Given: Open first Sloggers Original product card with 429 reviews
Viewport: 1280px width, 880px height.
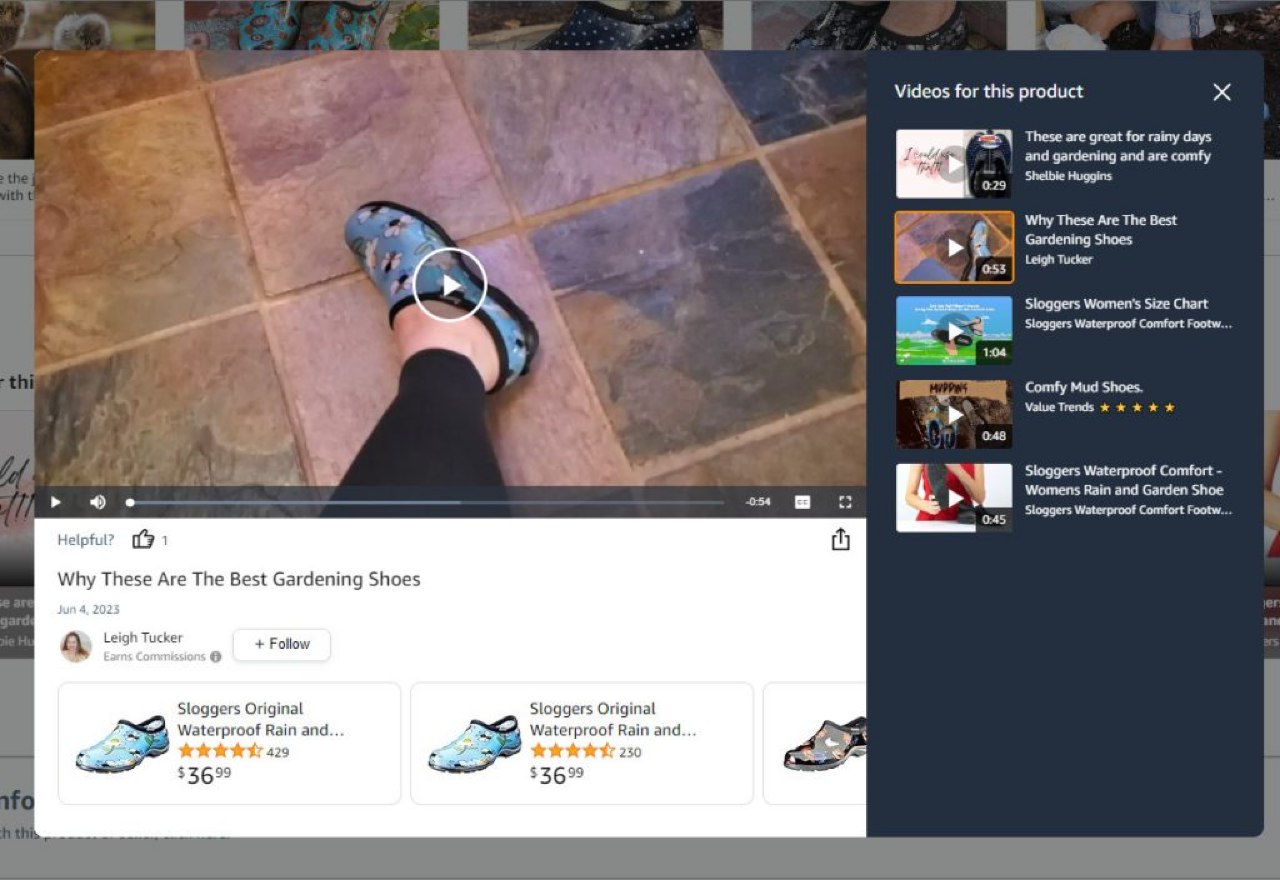Looking at the screenshot, I should (x=229, y=743).
